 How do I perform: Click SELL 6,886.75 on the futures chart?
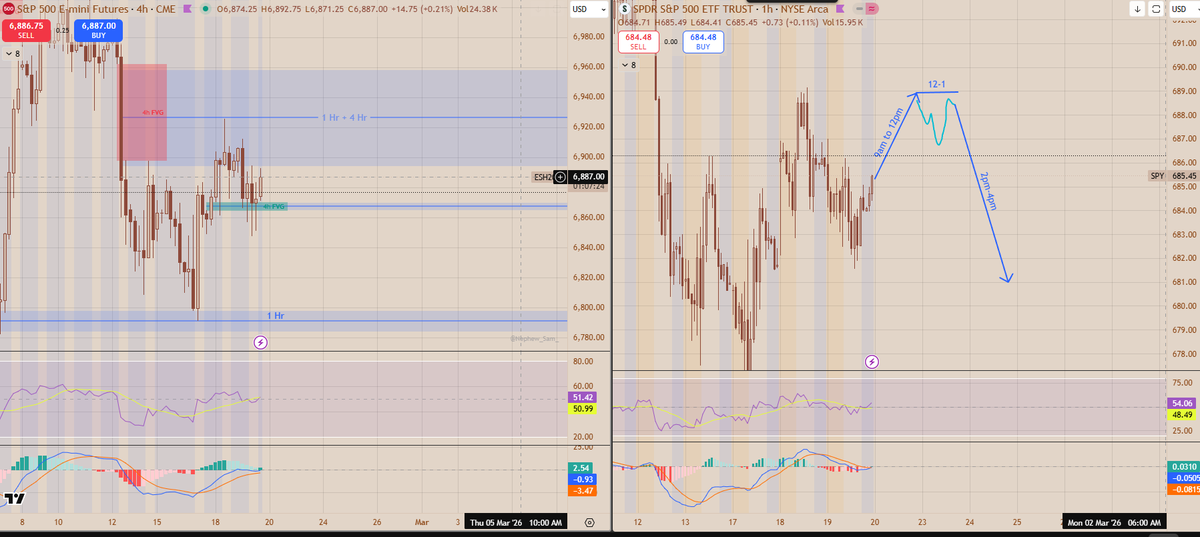[x=24, y=29]
